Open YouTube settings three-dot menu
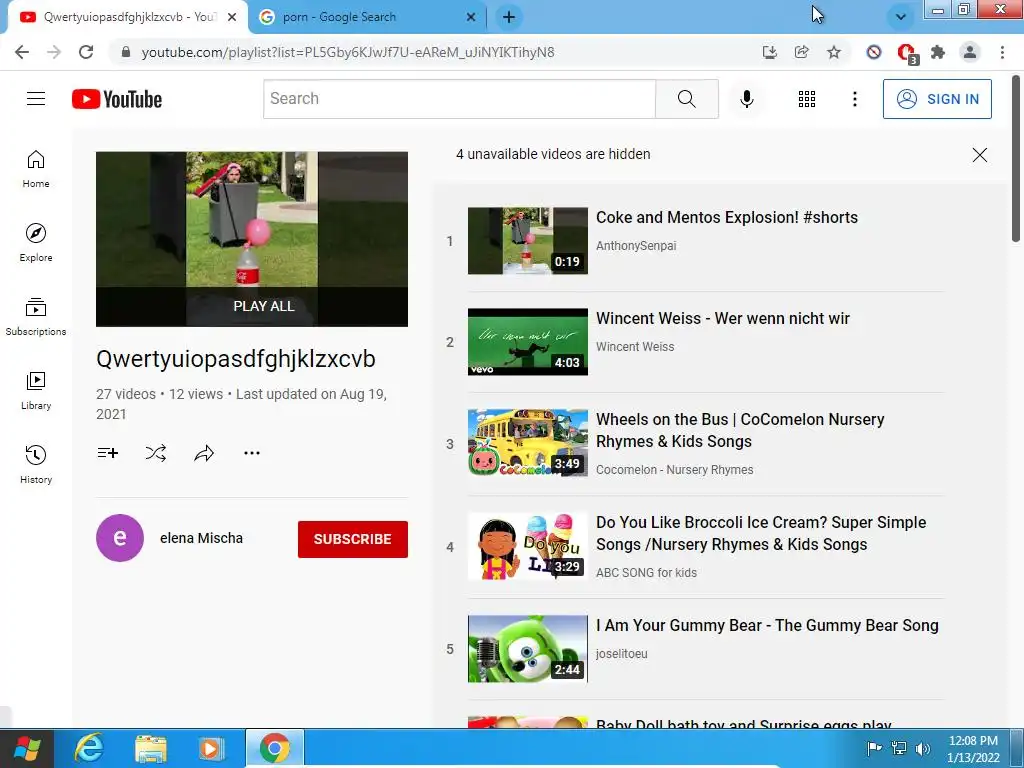Viewport: 1024px width, 768px height. (854, 99)
